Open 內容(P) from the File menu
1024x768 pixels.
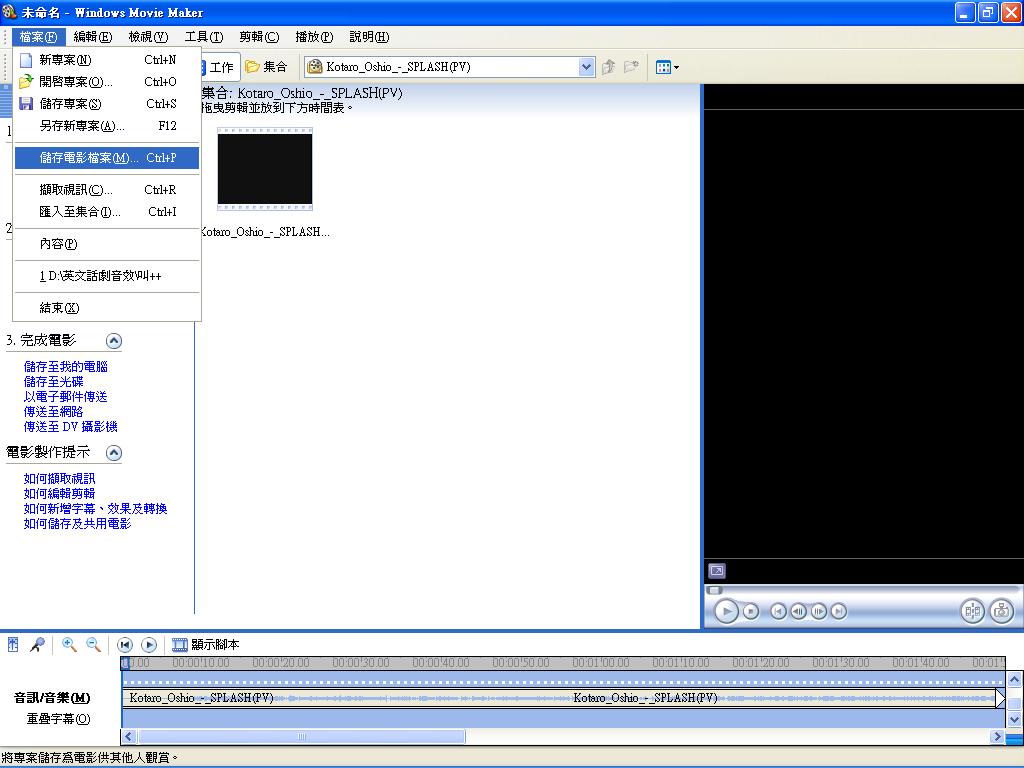tap(106, 244)
